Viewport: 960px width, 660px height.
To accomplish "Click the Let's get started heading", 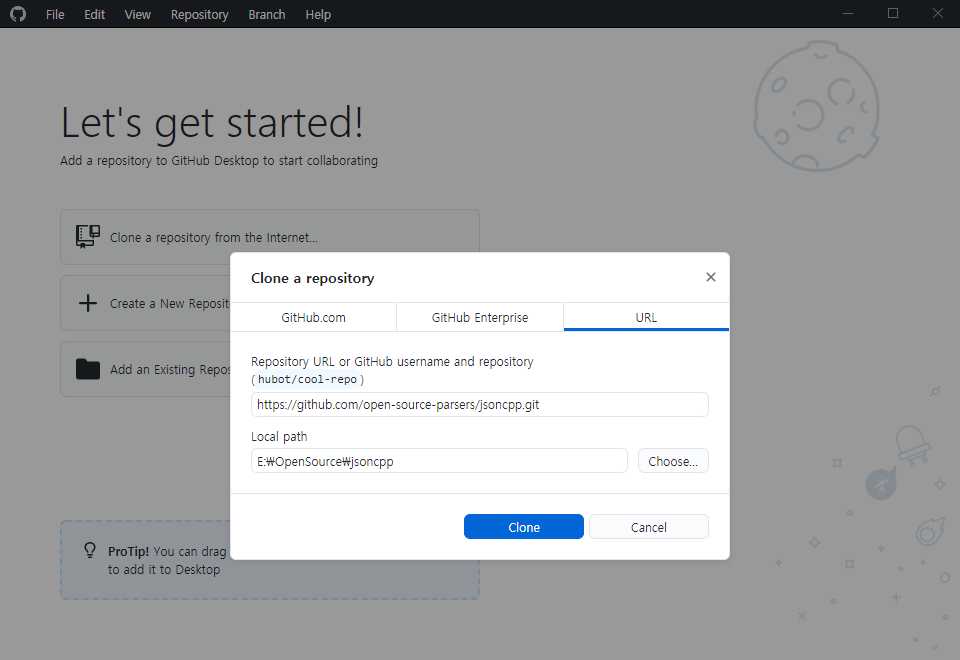I will tap(212, 122).
